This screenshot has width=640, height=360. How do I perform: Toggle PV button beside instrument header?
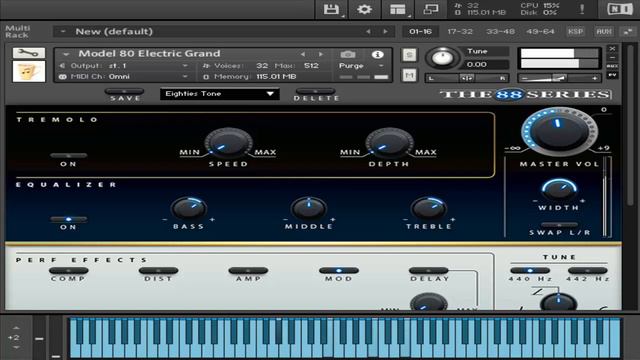point(612,75)
